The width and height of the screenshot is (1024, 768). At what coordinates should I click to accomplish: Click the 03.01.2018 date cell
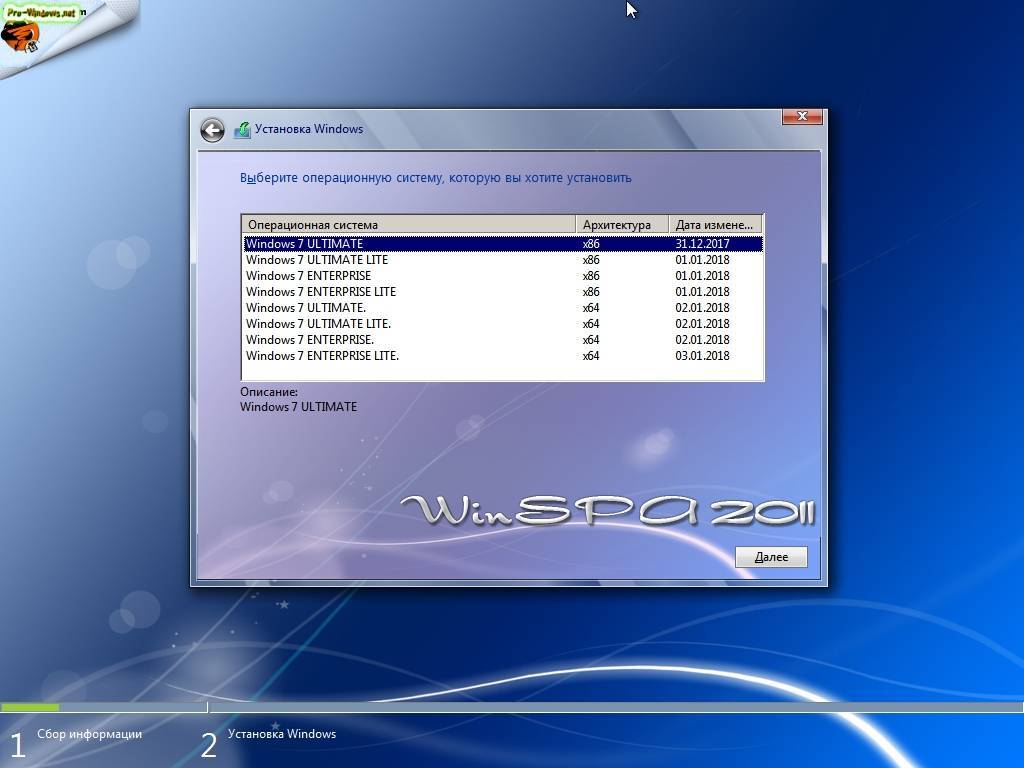702,356
